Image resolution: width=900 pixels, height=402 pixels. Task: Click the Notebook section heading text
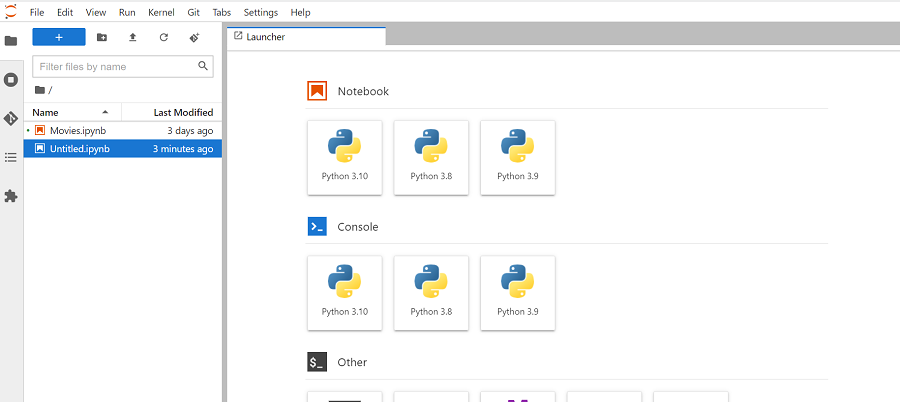tap(363, 91)
